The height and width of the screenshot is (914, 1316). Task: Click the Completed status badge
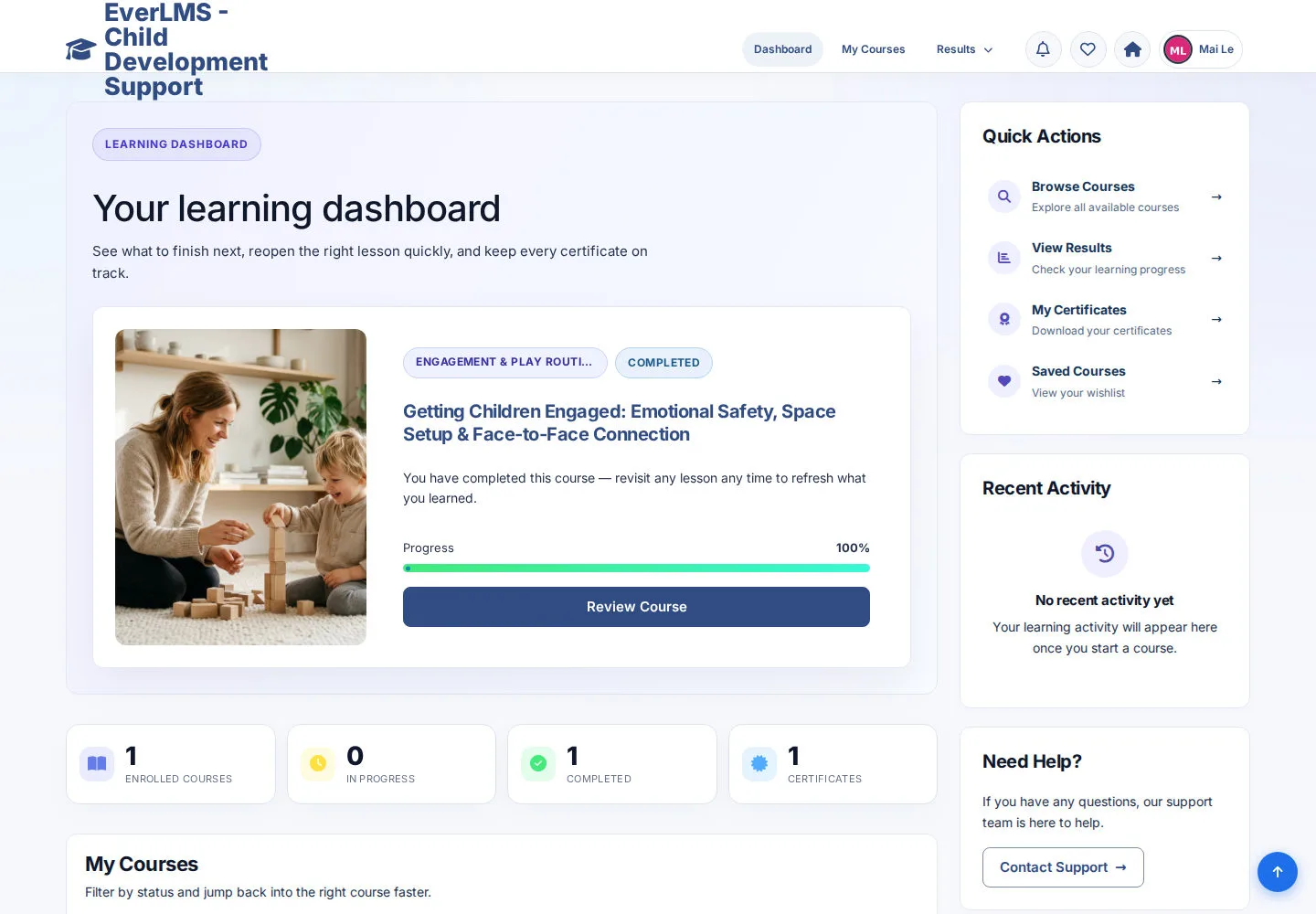coord(663,363)
